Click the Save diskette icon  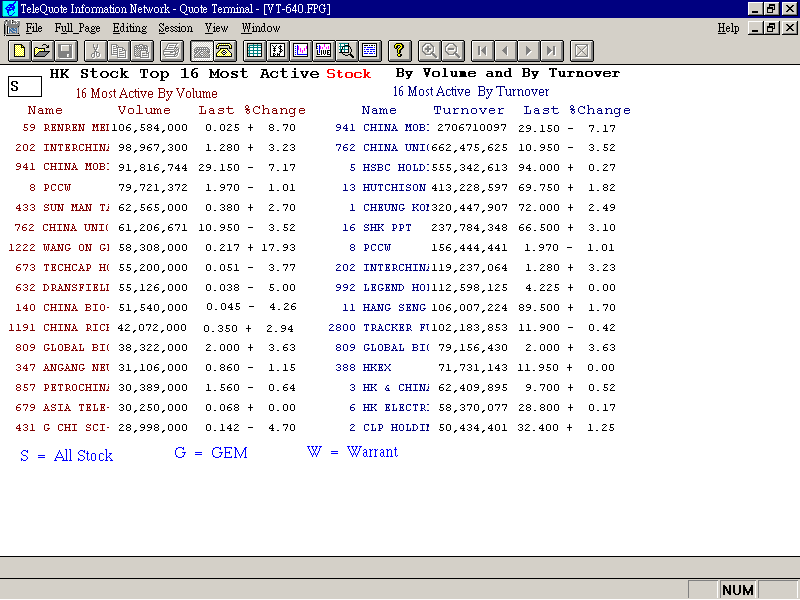(x=65, y=51)
